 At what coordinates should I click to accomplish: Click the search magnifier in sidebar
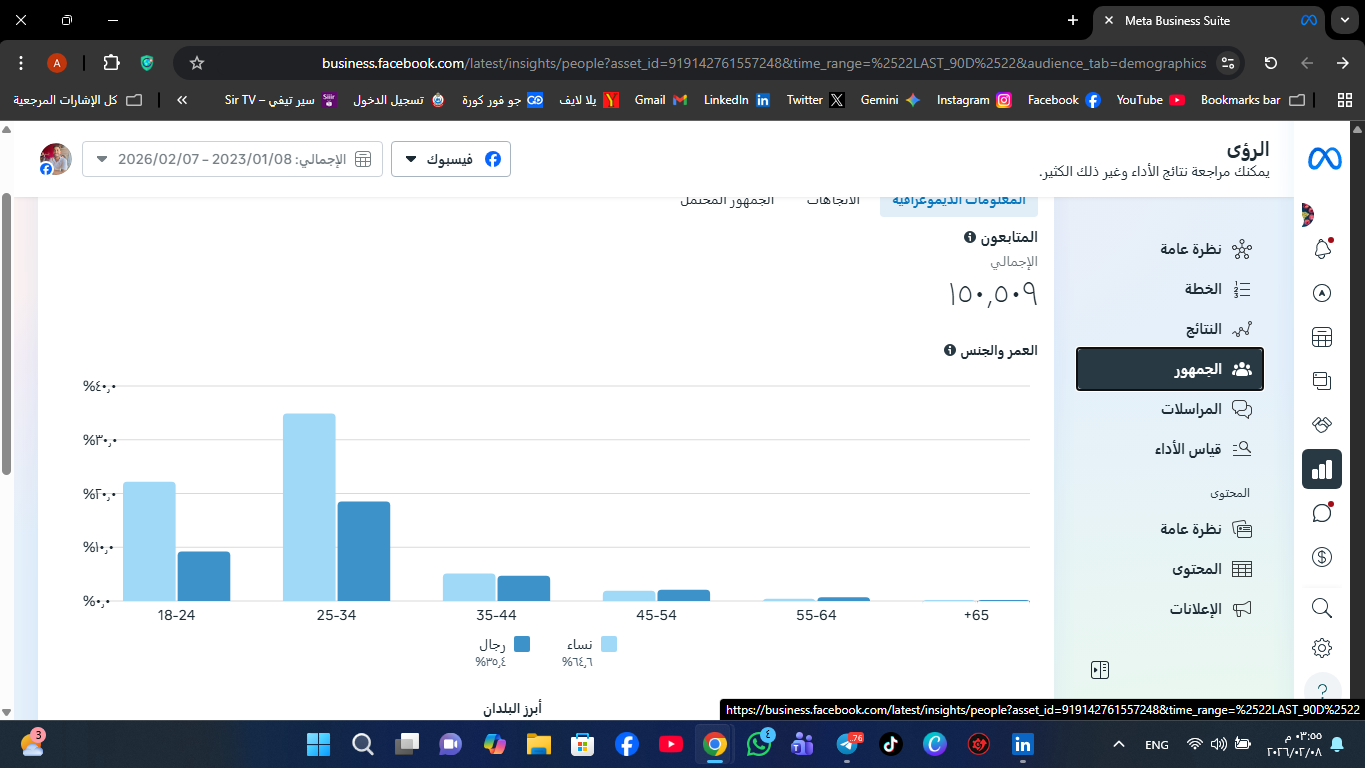click(1322, 608)
